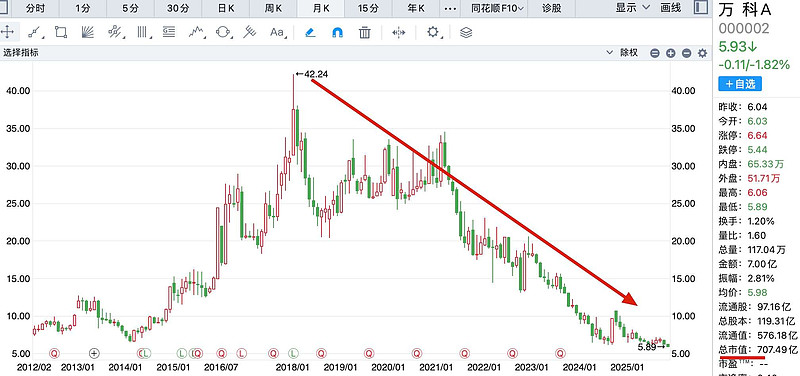Open the Aa text annotation tool
This screenshot has width=800, height=376.
pyautogui.click(x=277, y=33)
